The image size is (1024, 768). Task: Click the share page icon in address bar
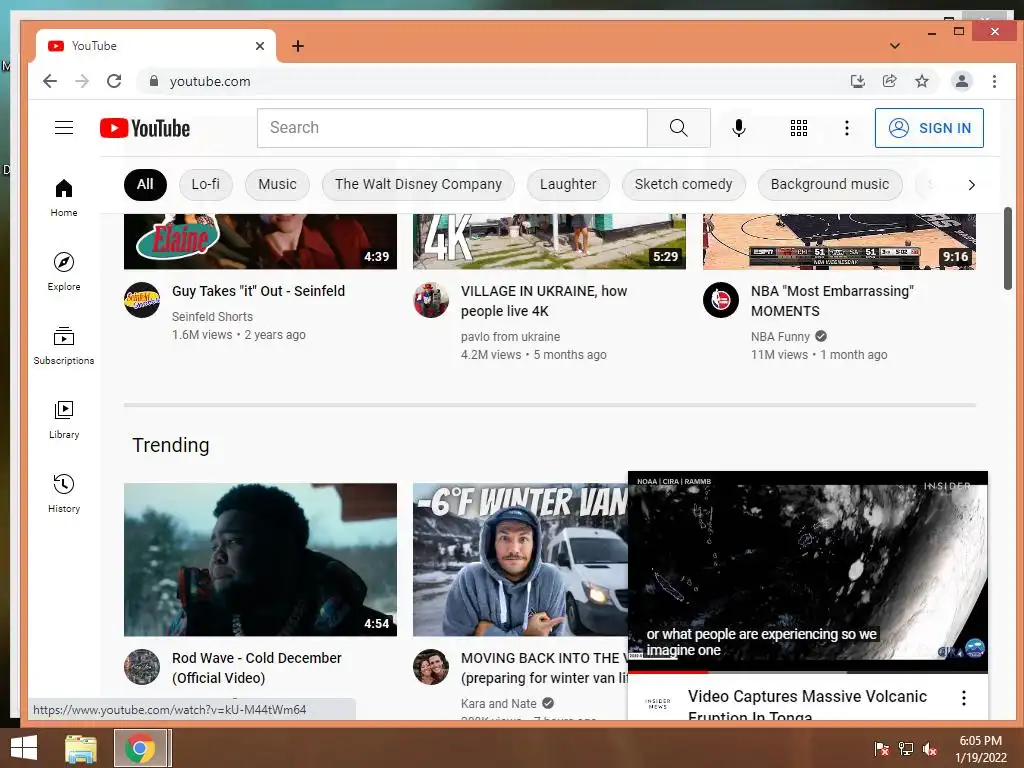pos(889,81)
